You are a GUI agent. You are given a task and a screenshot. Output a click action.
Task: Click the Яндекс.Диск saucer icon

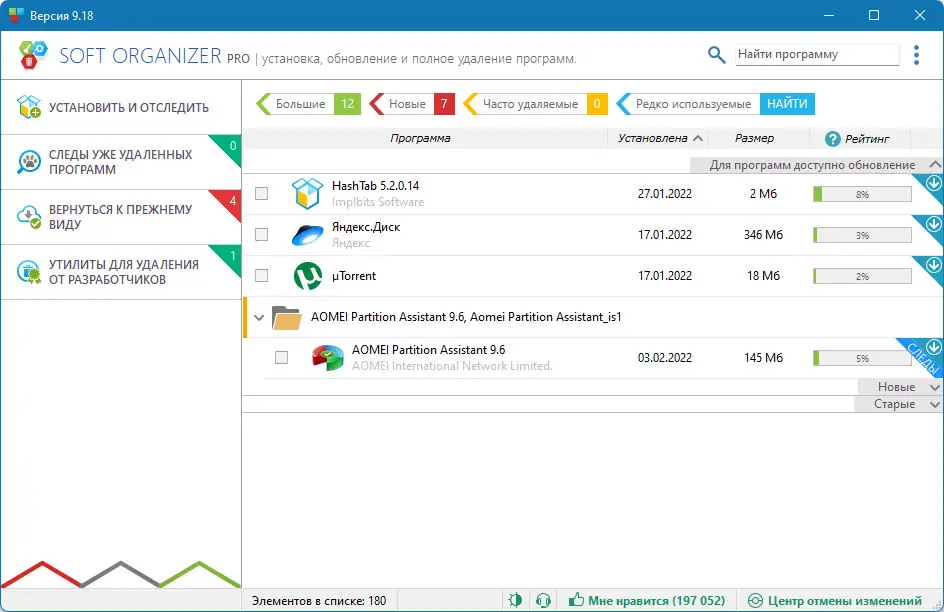307,235
